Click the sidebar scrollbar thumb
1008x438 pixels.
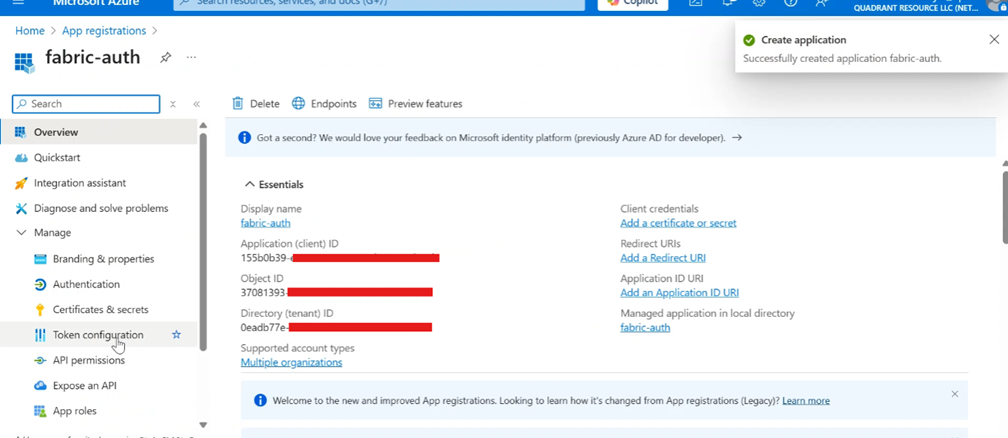203,241
